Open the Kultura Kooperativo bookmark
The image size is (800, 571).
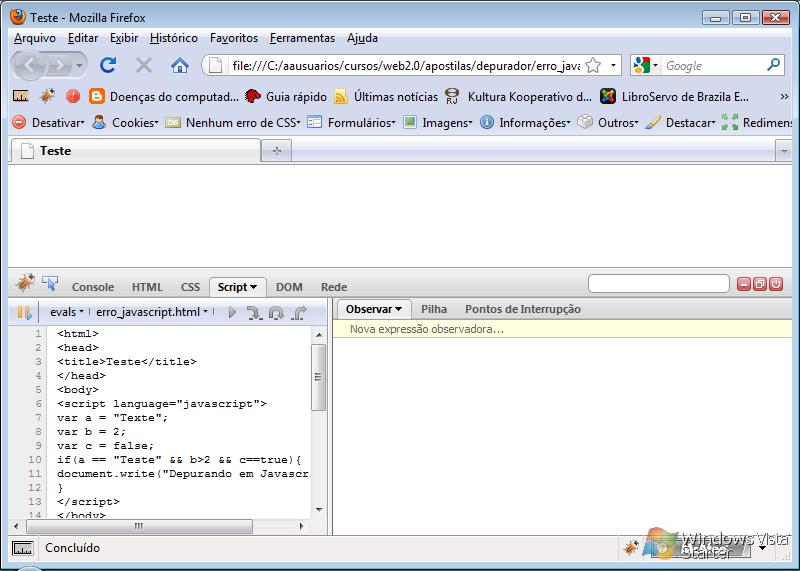(x=518, y=96)
